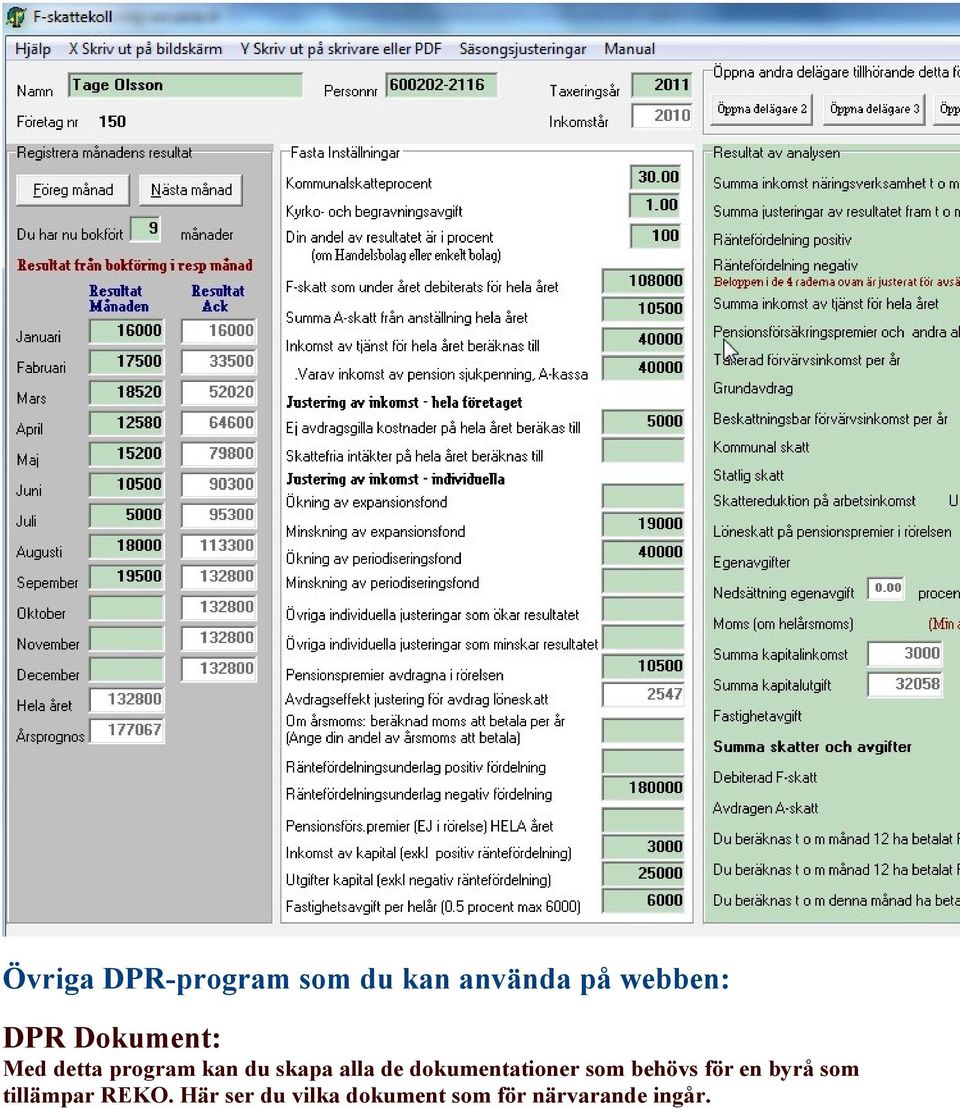The image size is (960, 1109).
Task: Click the "DPR Dokument:" heading
Action: tap(112, 1038)
